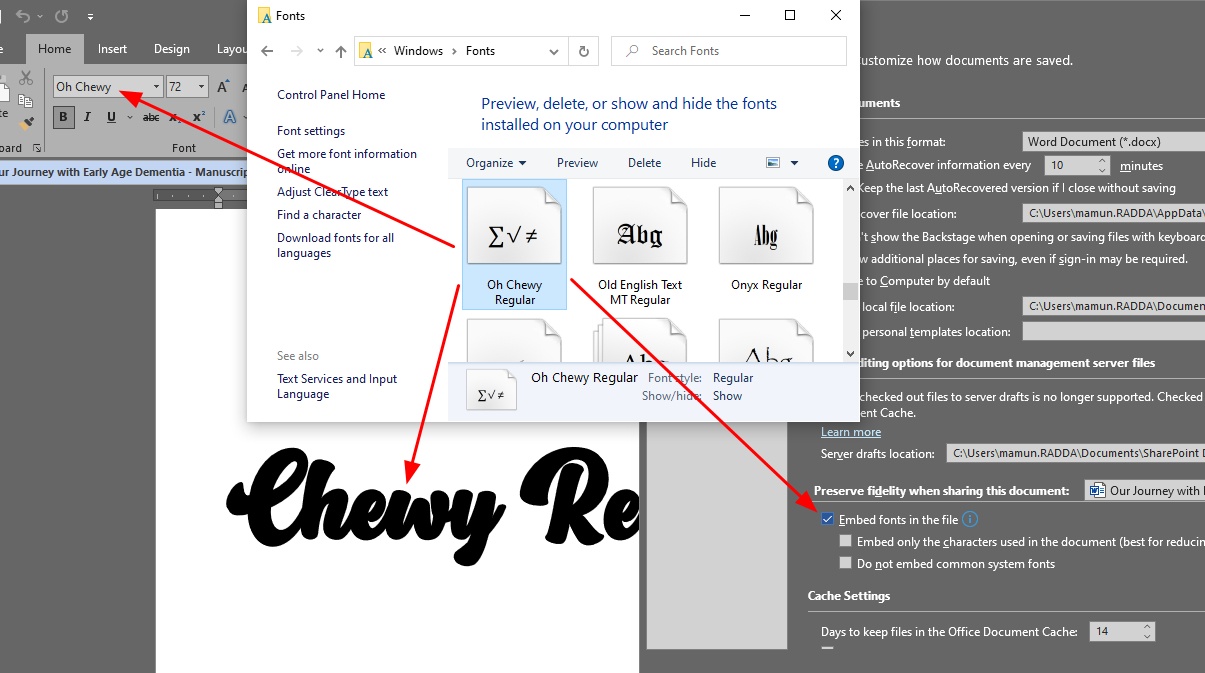
Task: Click the Undo arrow in Word's title bar
Action: click(x=21, y=16)
